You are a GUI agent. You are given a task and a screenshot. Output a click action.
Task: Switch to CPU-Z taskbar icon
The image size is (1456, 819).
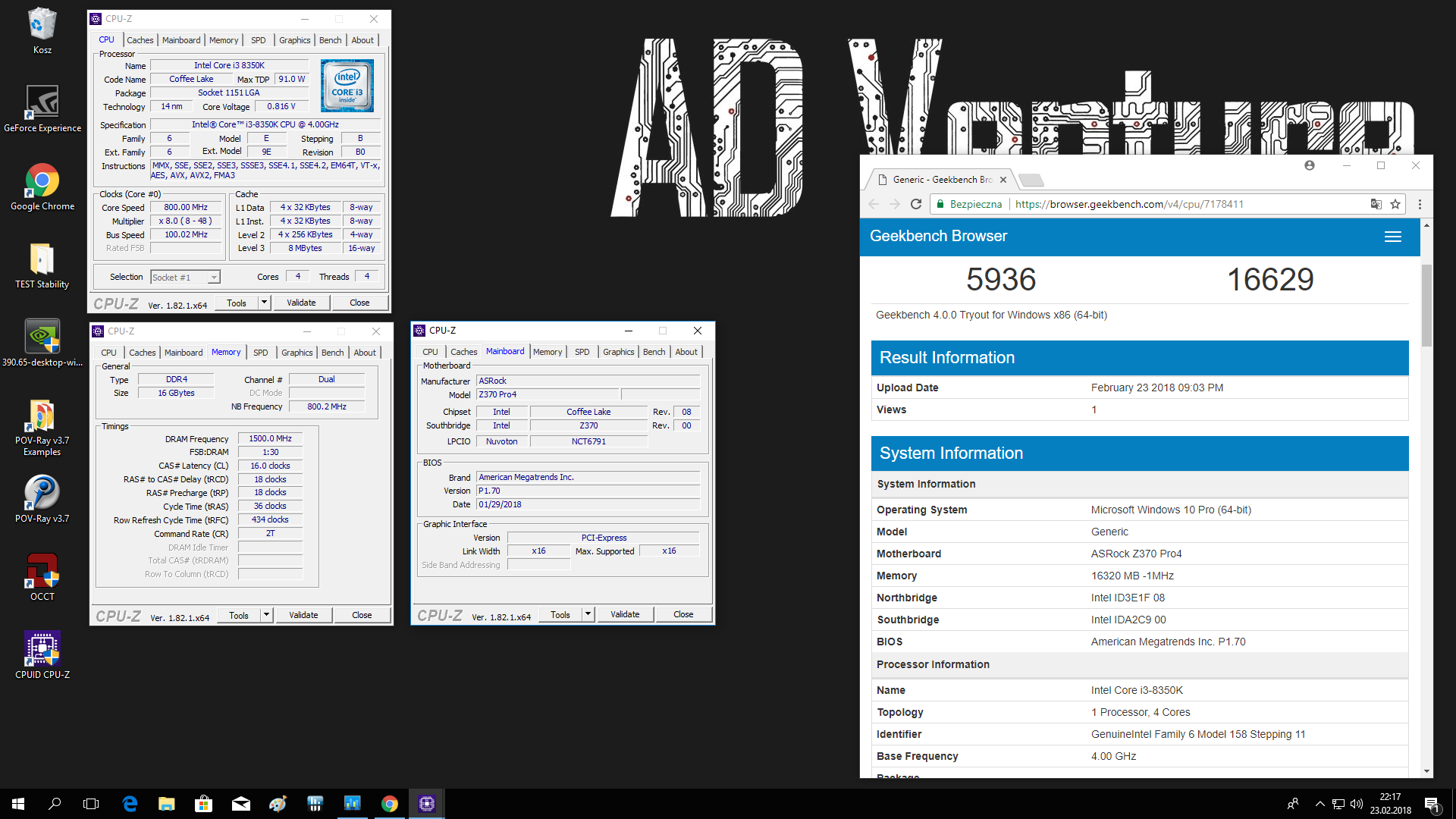click(427, 804)
